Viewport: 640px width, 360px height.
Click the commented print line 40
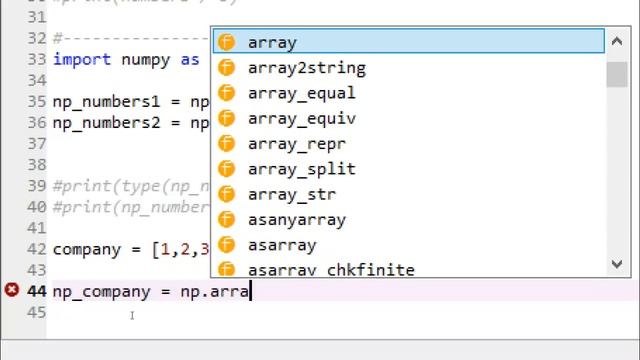click(131, 207)
